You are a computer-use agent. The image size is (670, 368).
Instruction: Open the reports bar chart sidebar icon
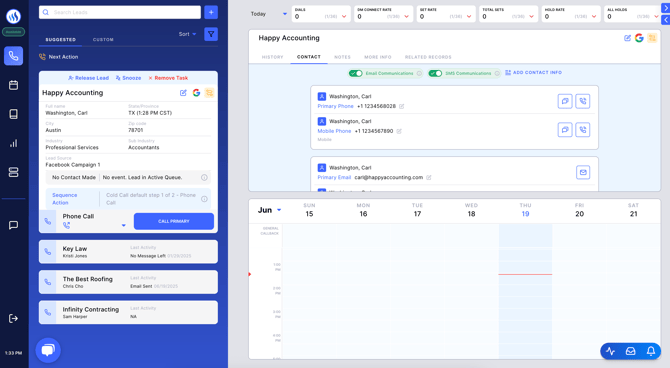(x=13, y=143)
